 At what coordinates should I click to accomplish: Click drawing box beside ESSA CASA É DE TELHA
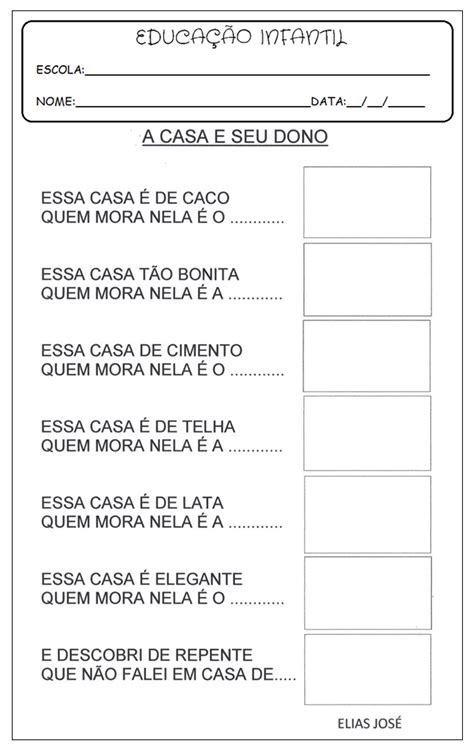click(x=367, y=433)
